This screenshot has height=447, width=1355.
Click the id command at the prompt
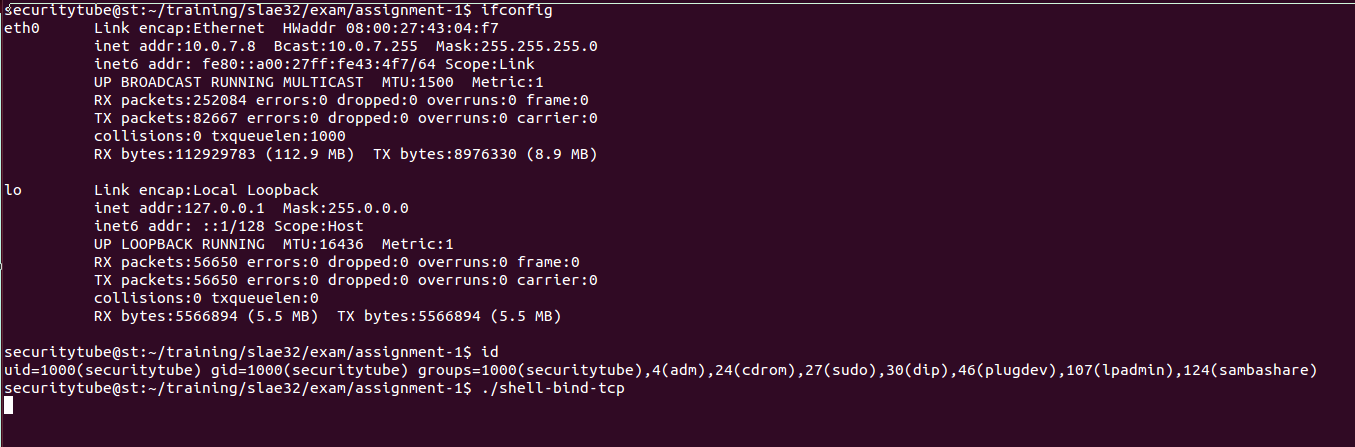click(490, 352)
